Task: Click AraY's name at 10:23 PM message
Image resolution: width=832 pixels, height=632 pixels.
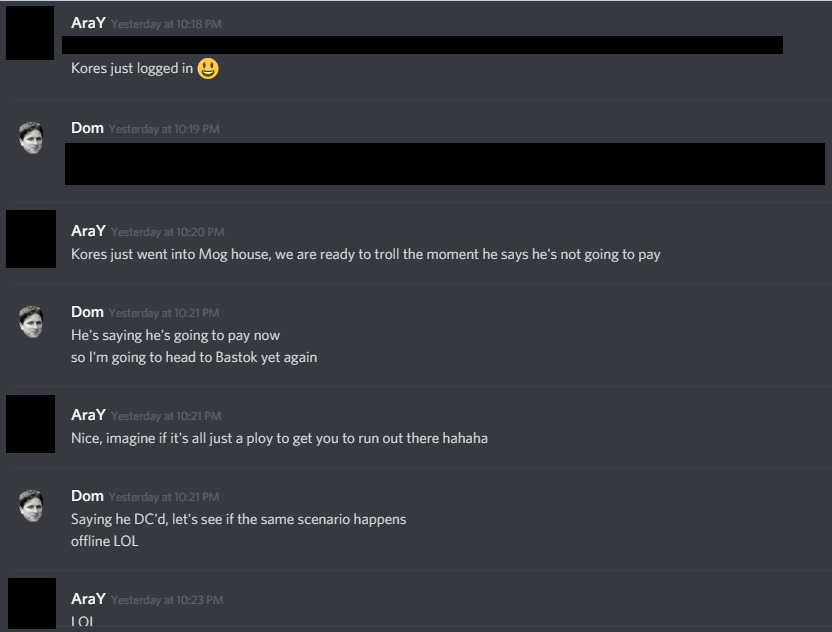Action: (x=88, y=599)
